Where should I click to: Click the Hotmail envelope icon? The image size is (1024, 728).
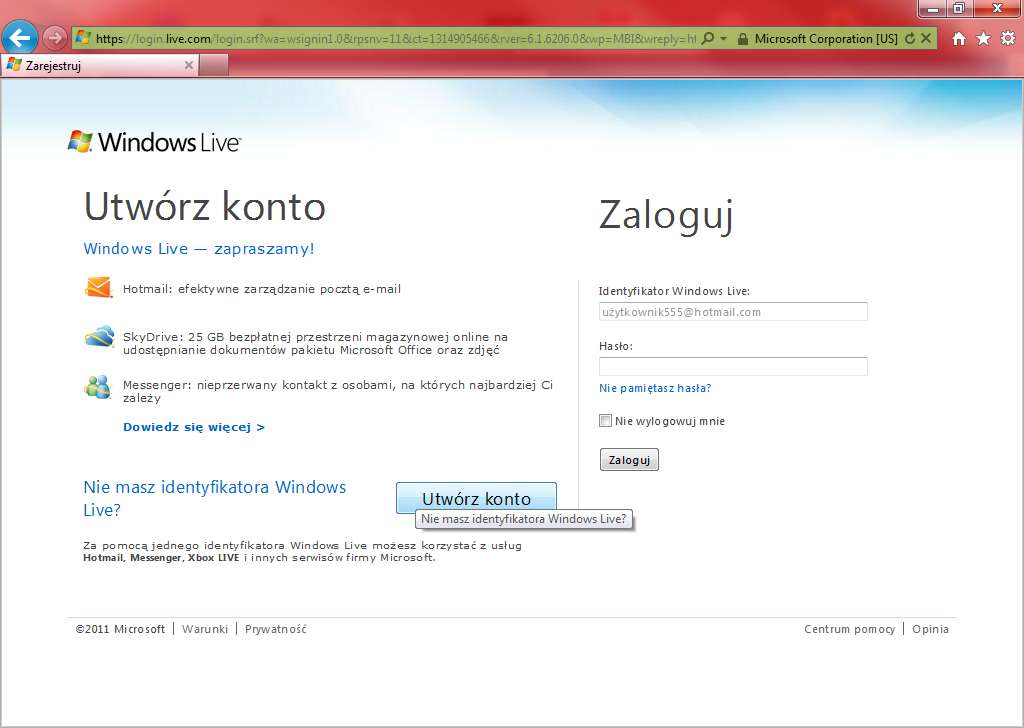[x=99, y=287]
